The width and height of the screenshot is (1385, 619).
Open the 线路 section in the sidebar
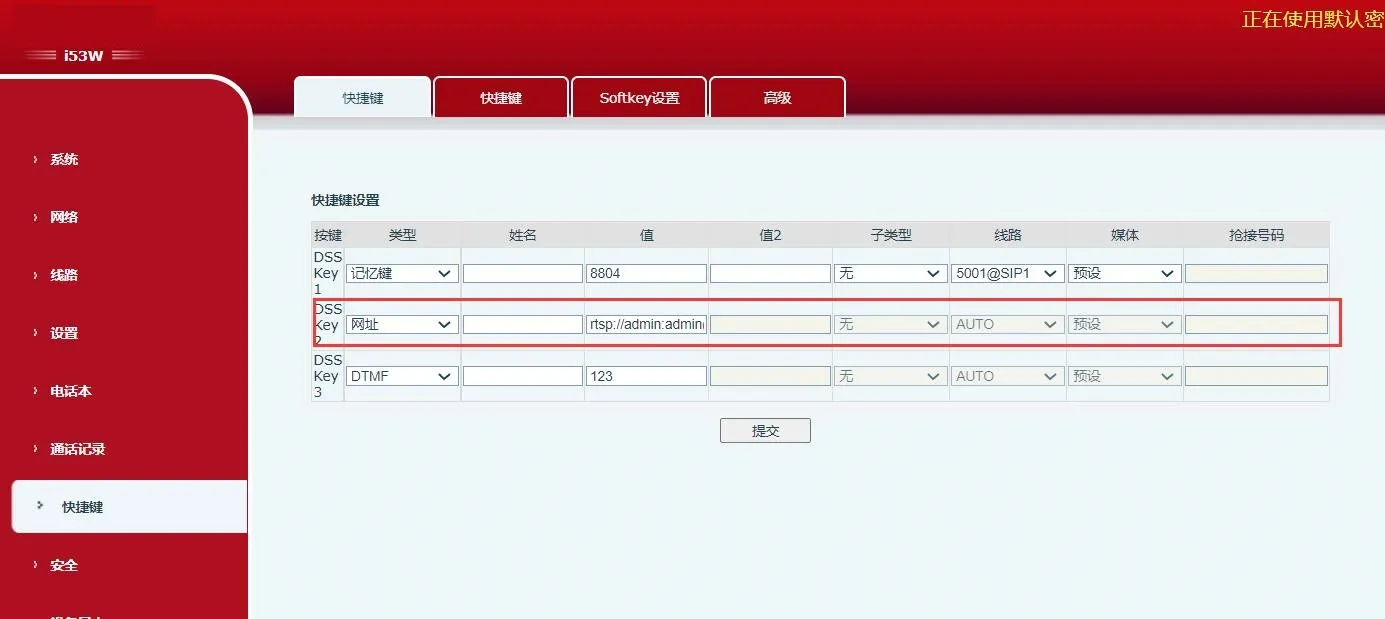click(62, 274)
